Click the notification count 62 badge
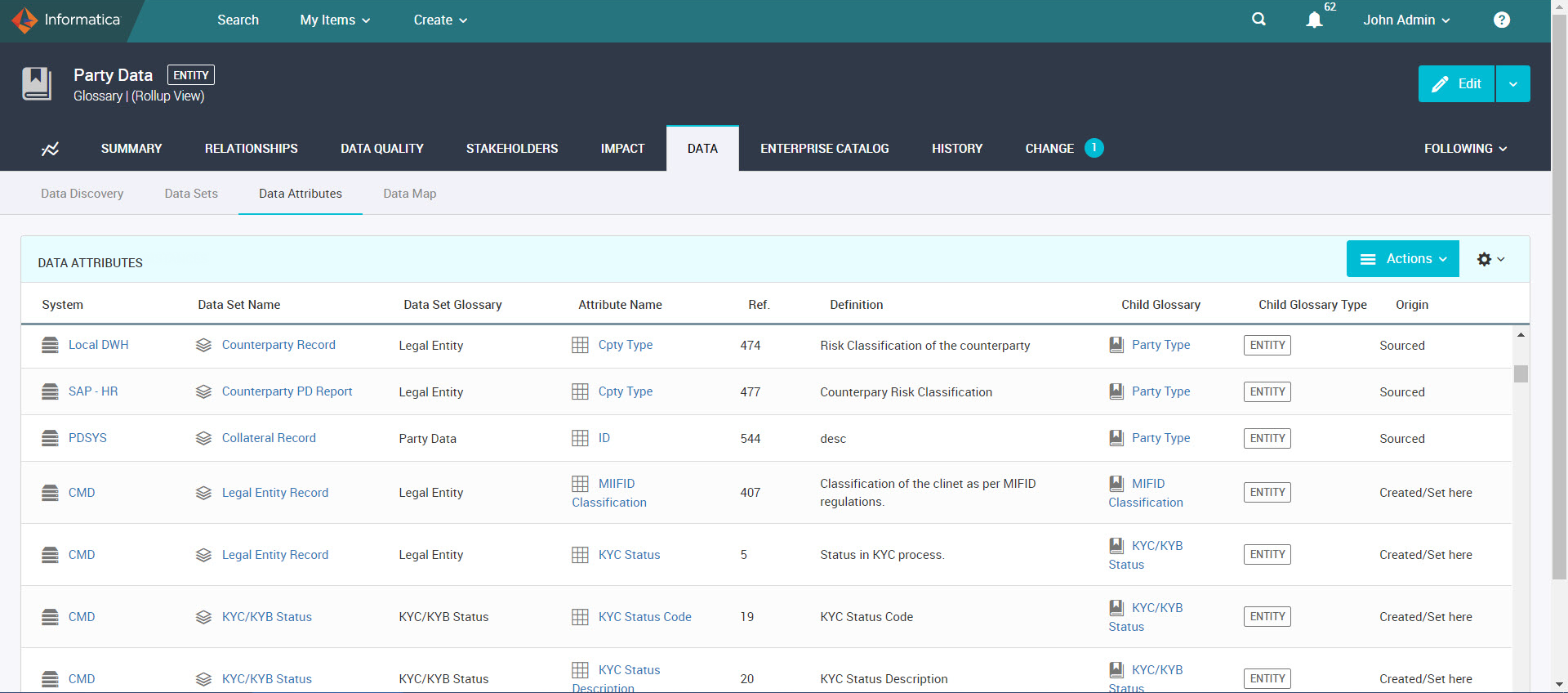Screen dimensions: 1568x693 [1330, 7]
